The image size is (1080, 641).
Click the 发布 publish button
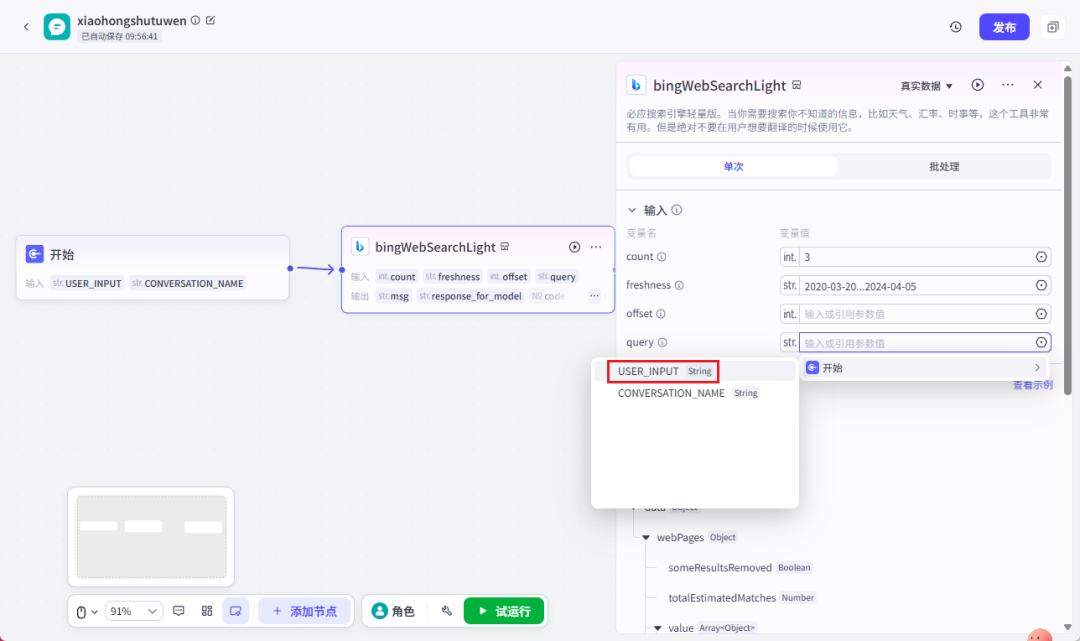click(x=1004, y=27)
